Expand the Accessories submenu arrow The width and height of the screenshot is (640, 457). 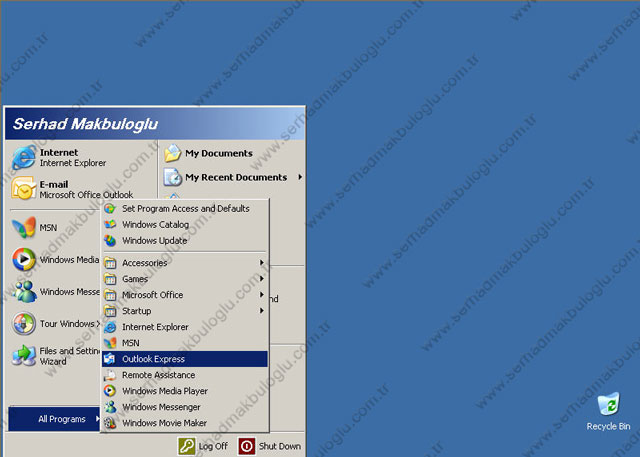[x=262, y=263]
